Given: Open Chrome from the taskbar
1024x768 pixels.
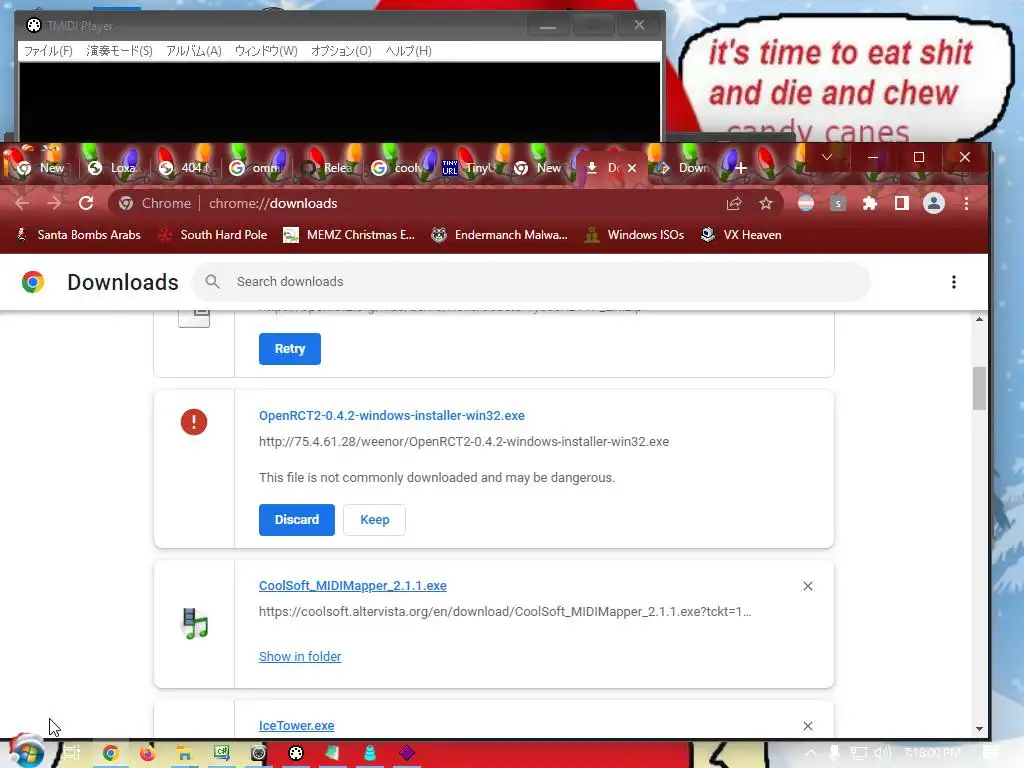Looking at the screenshot, I should point(110,754).
